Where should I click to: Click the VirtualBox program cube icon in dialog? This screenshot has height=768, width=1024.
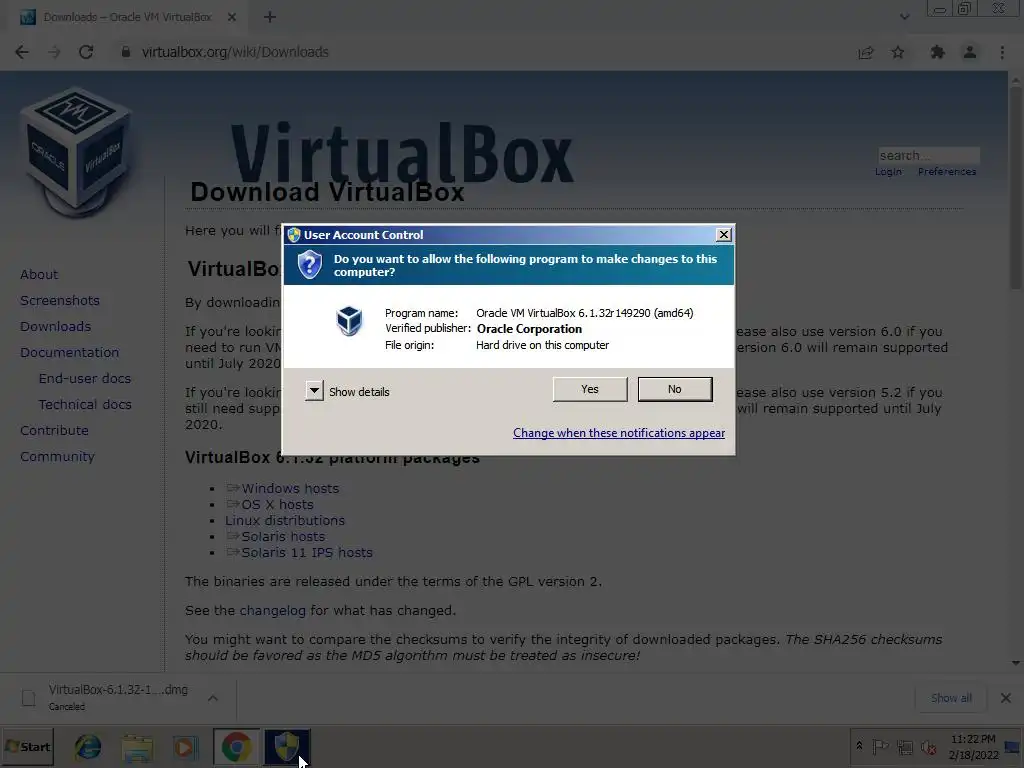pos(349,321)
